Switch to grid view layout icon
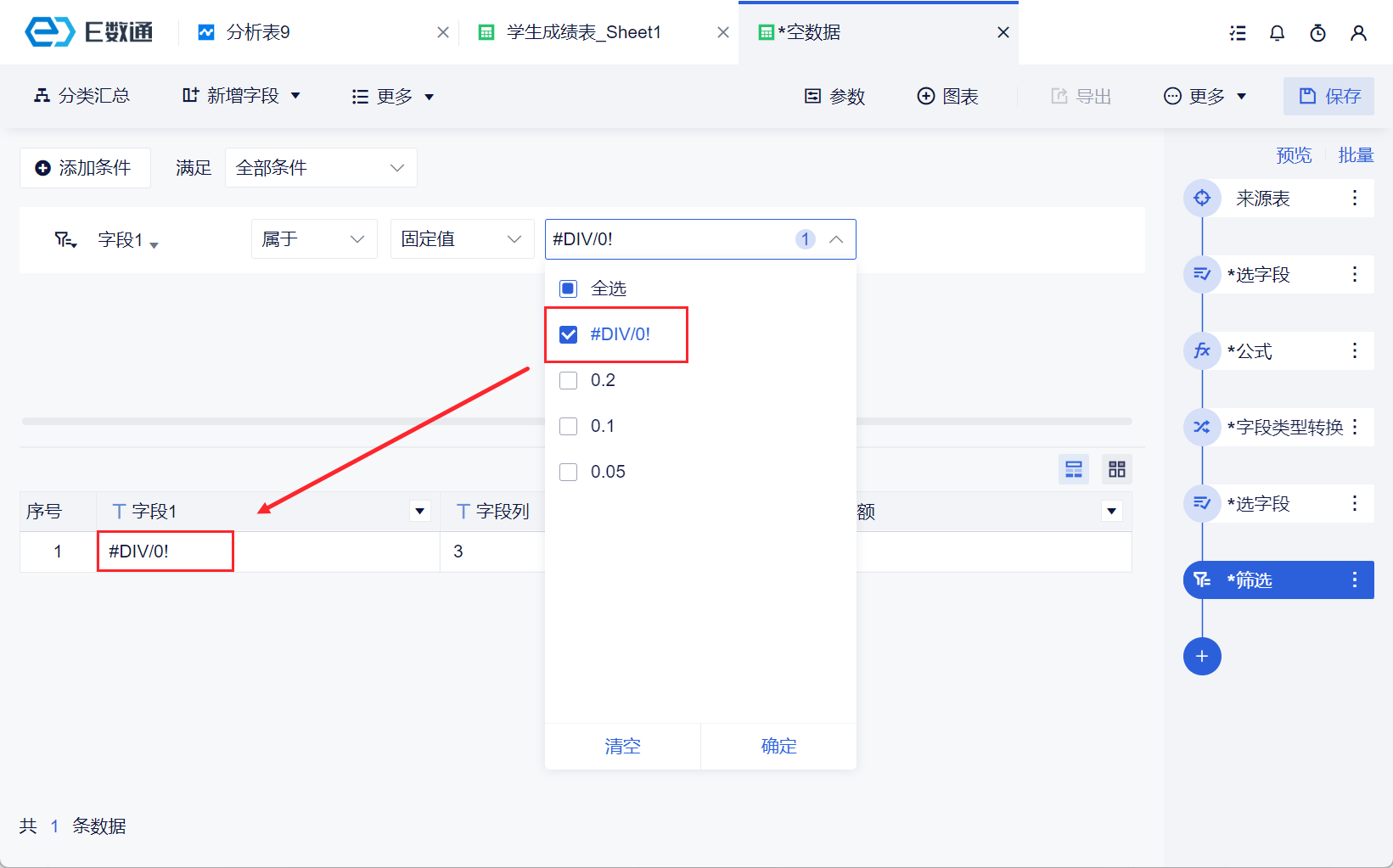Viewport: 1393px width, 868px height. (x=1116, y=469)
